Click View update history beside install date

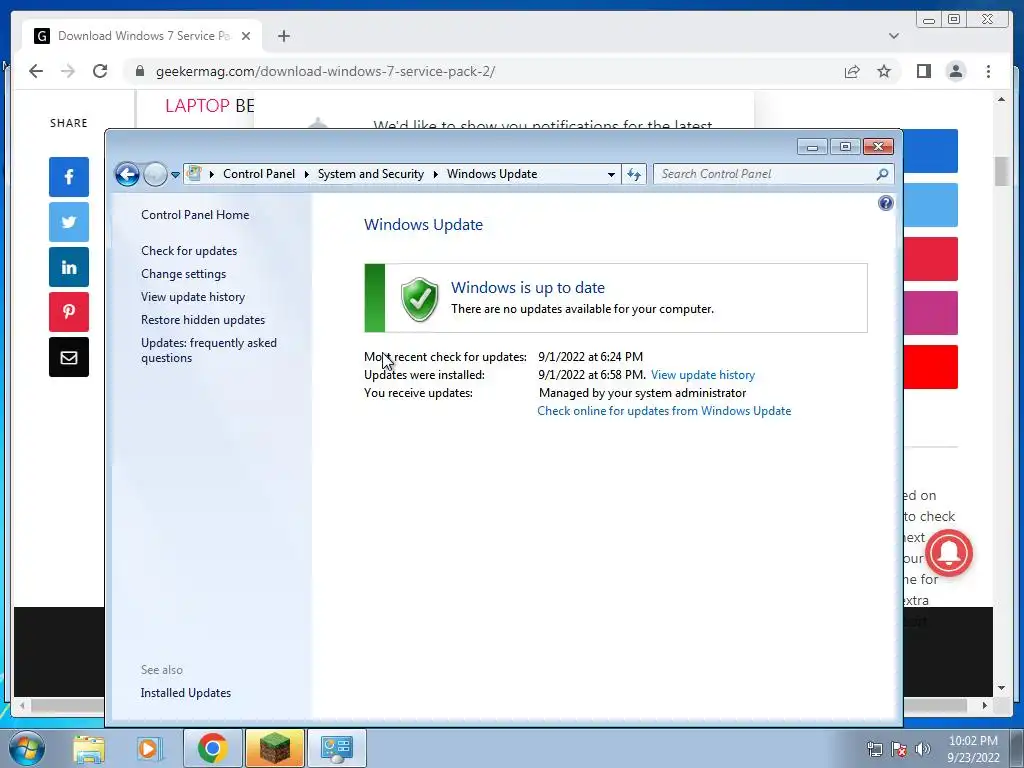(703, 375)
